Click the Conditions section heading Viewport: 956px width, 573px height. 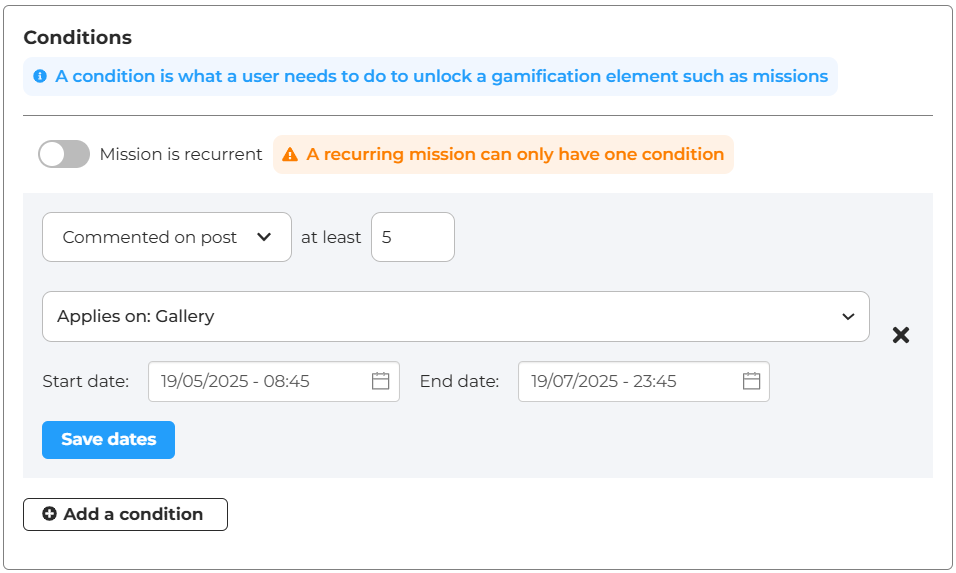[x=78, y=37]
